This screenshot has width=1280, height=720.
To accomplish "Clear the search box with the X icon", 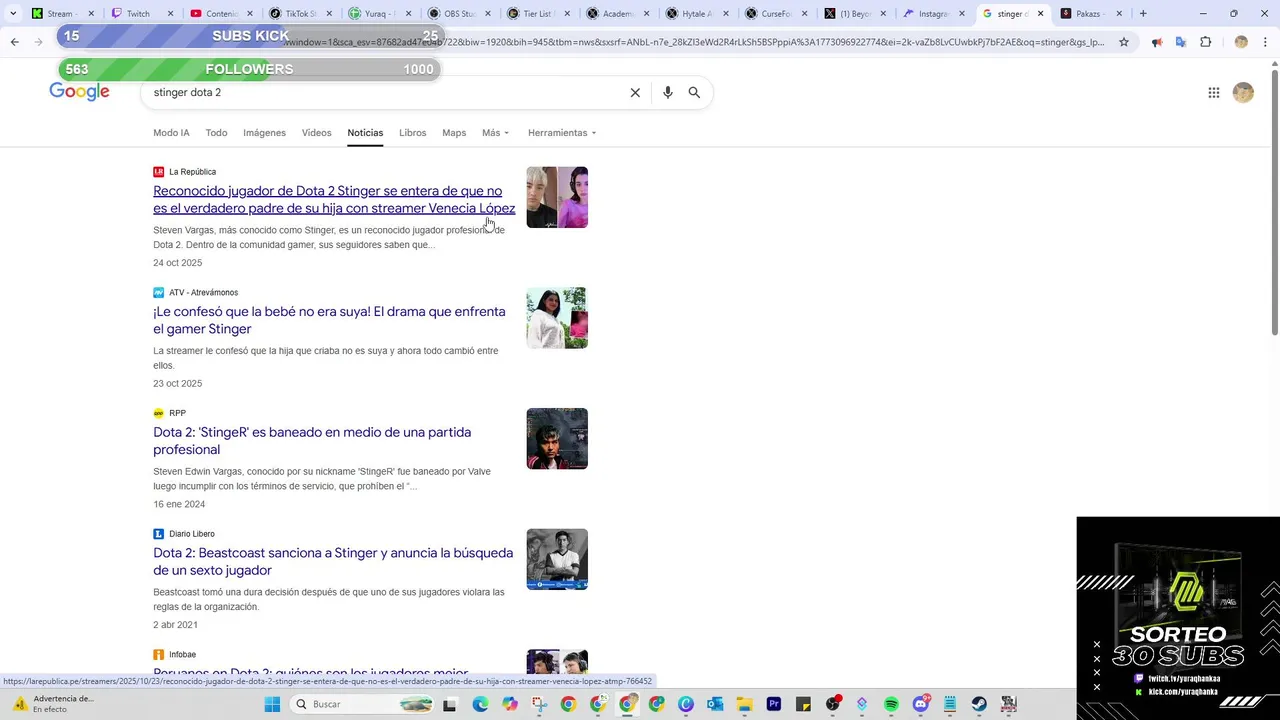I will pos(635,92).
